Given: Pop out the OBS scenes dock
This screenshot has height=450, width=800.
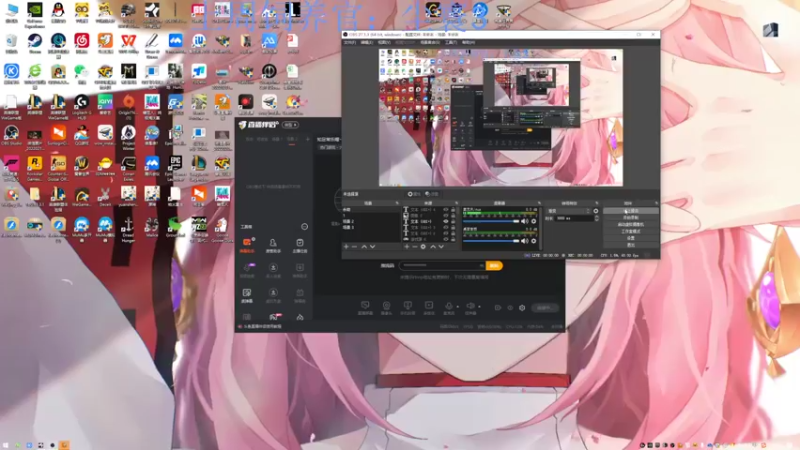Looking at the screenshot, I should coord(397,203).
